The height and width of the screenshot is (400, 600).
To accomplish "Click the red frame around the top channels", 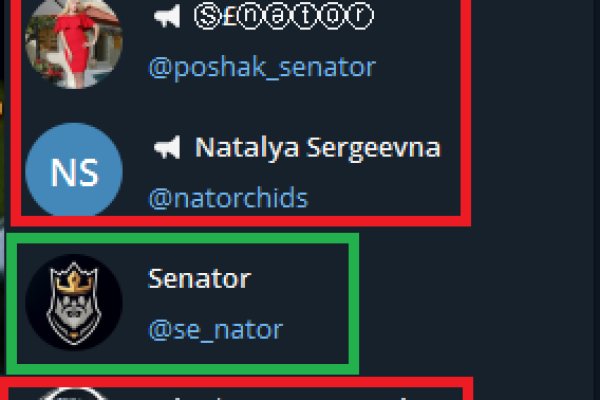I will 466,110.
